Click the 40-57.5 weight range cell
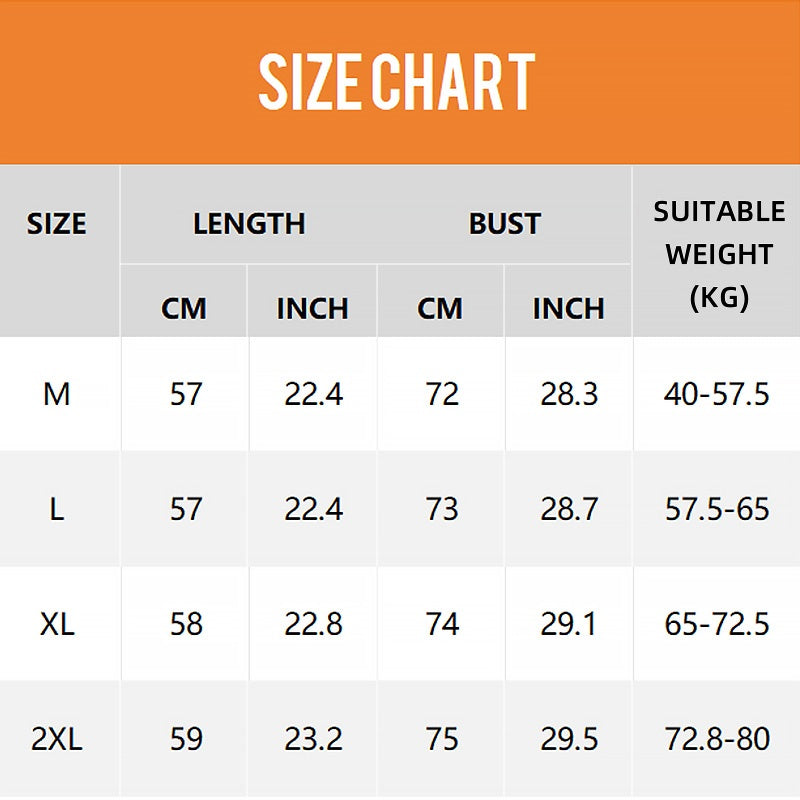This screenshot has width=800, height=800. 717,394
